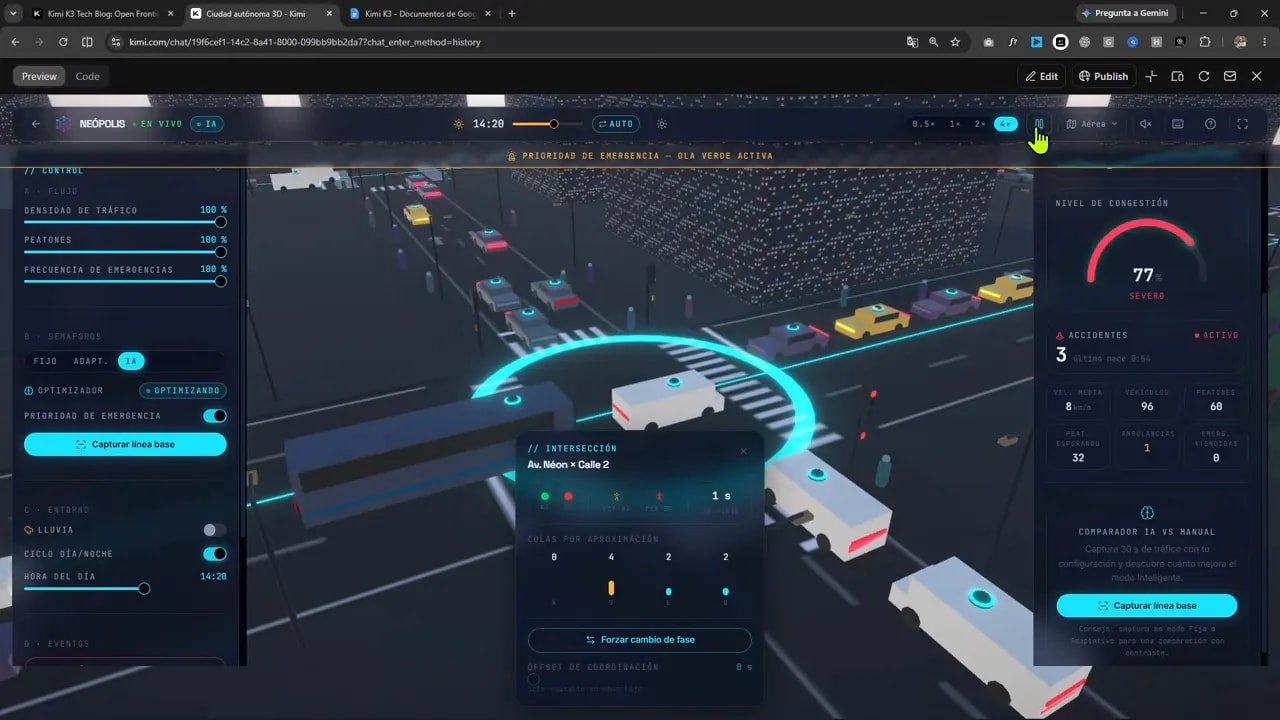Click the Neópolis cube logo

pos(64,124)
